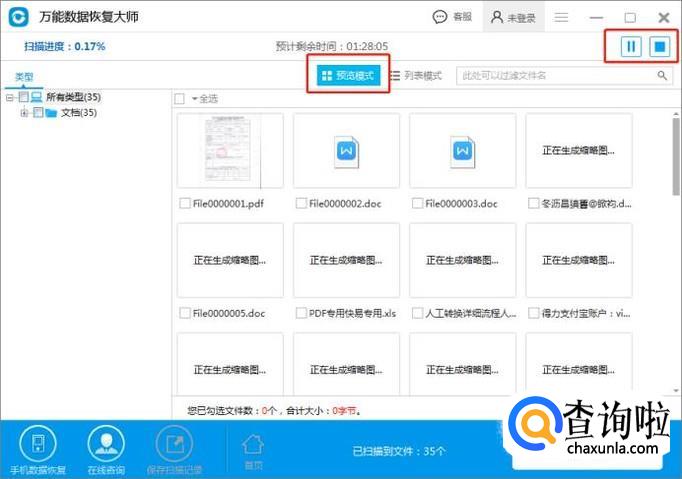The width and height of the screenshot is (682, 479).
Task: Select the PDF专用快易专用.xls thumbnail
Action: coord(347,260)
